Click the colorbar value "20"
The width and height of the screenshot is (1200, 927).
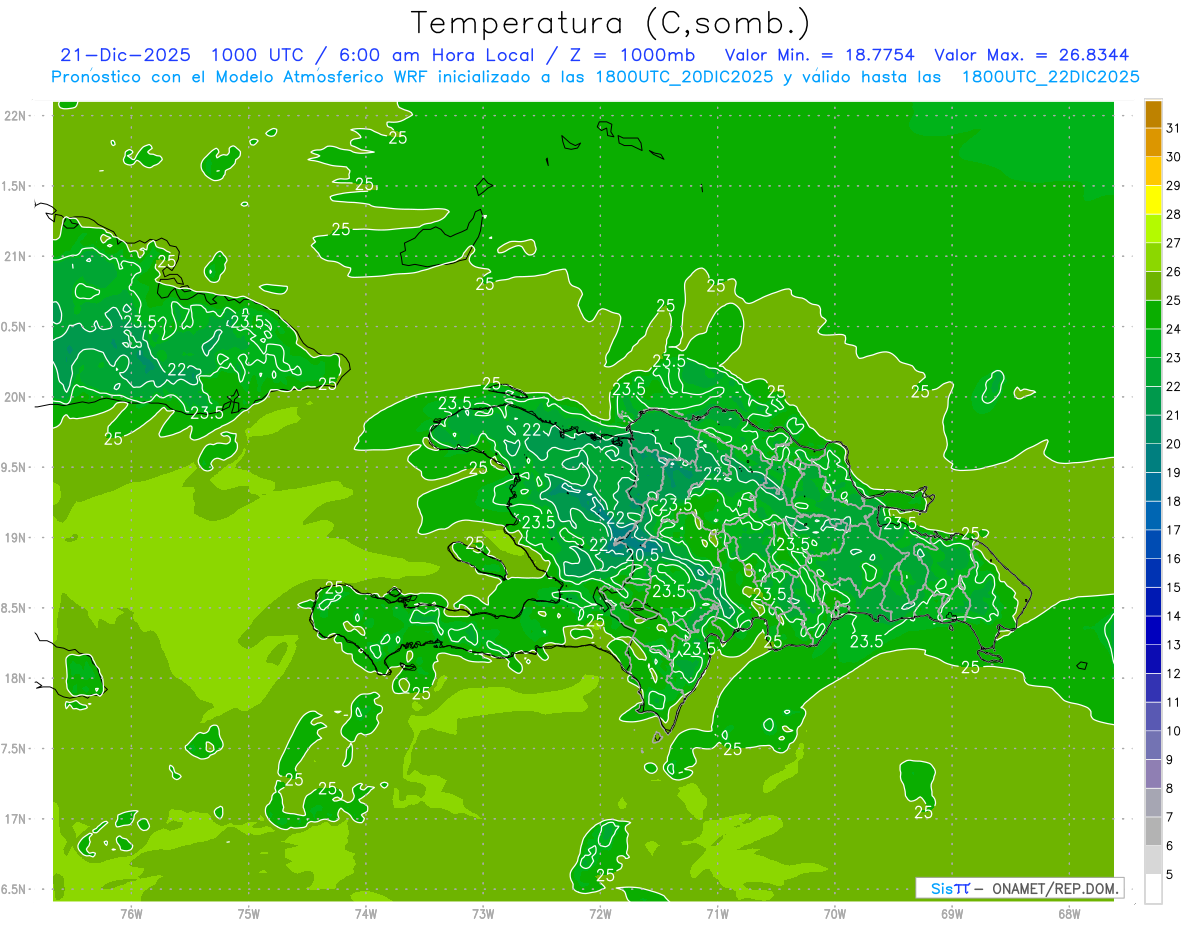click(1174, 443)
